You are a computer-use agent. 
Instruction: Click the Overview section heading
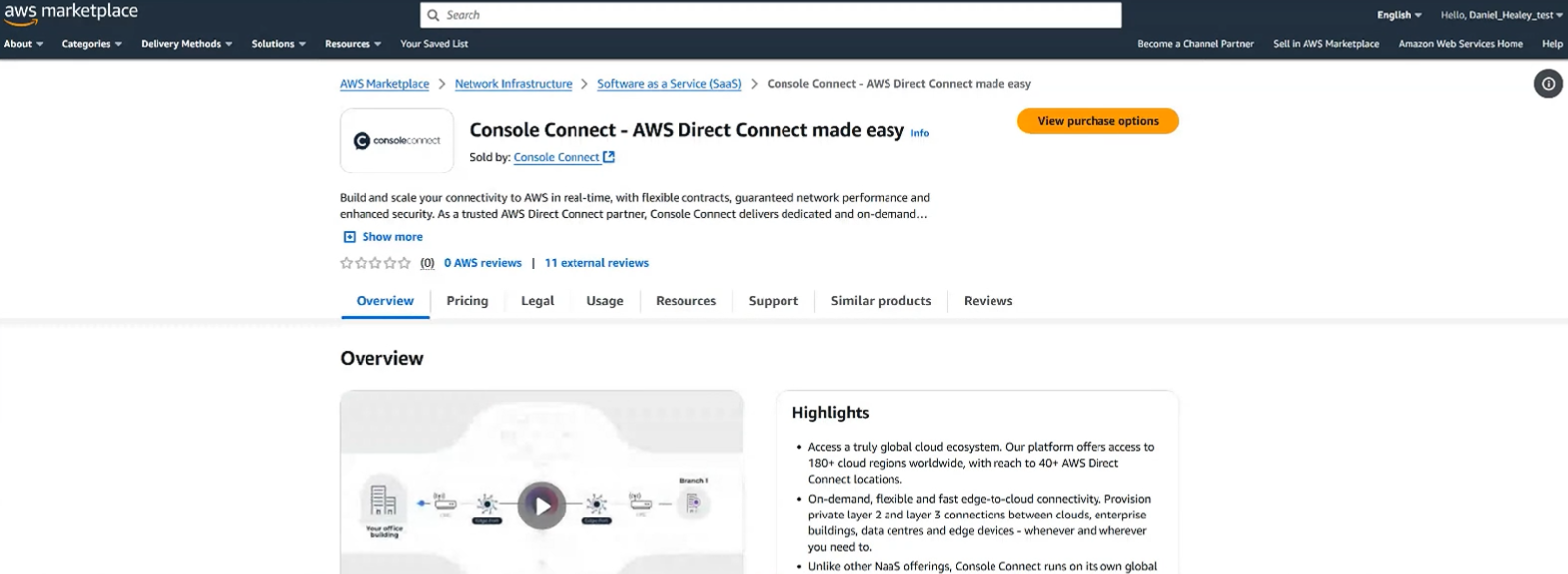coord(381,359)
